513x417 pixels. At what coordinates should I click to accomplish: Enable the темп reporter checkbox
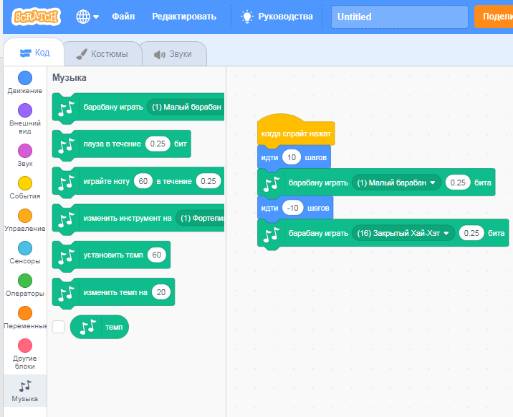click(58, 327)
